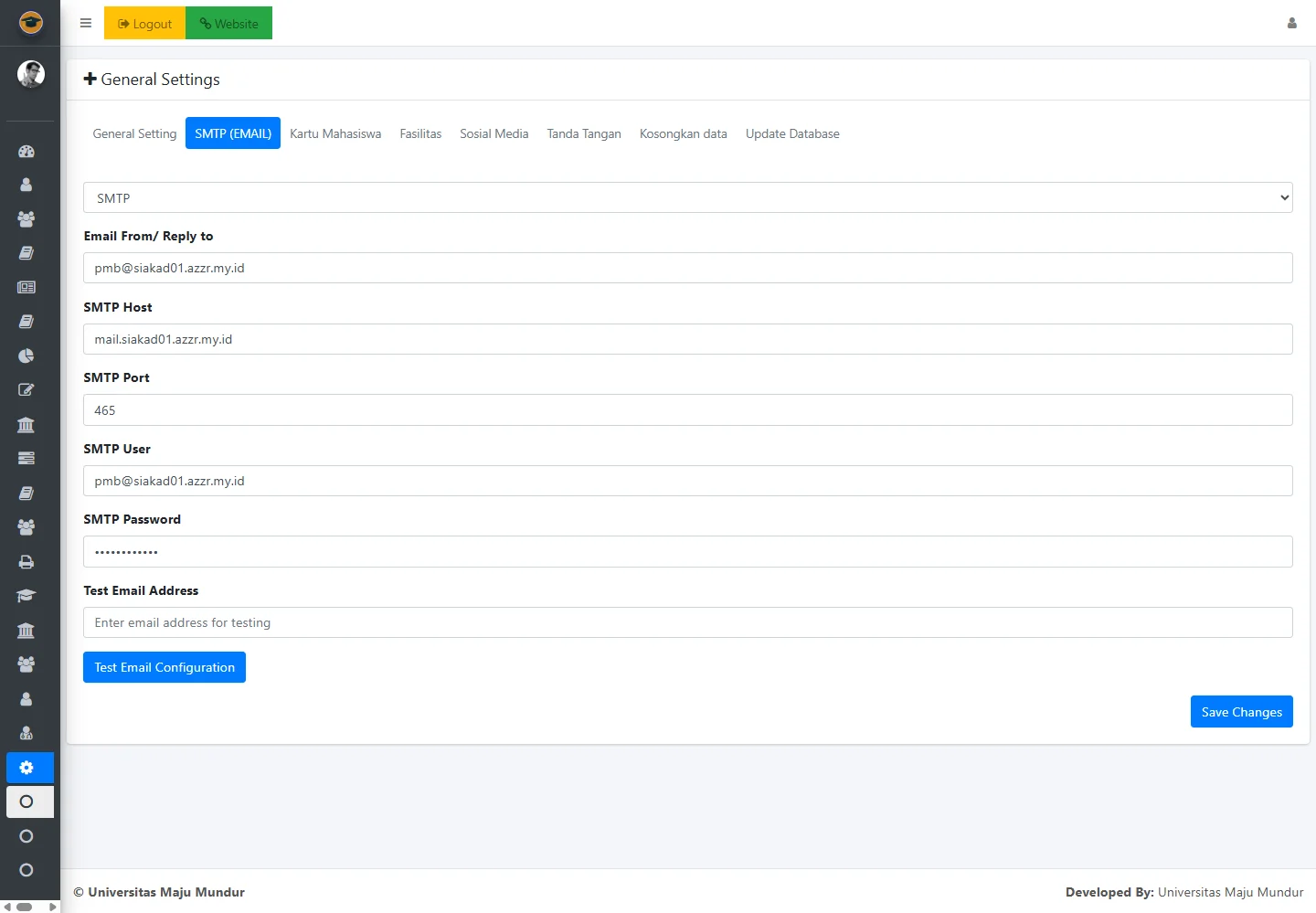Click the profile avatar photo in sidebar
Image resolution: width=1316 pixels, height=913 pixels.
[31, 74]
